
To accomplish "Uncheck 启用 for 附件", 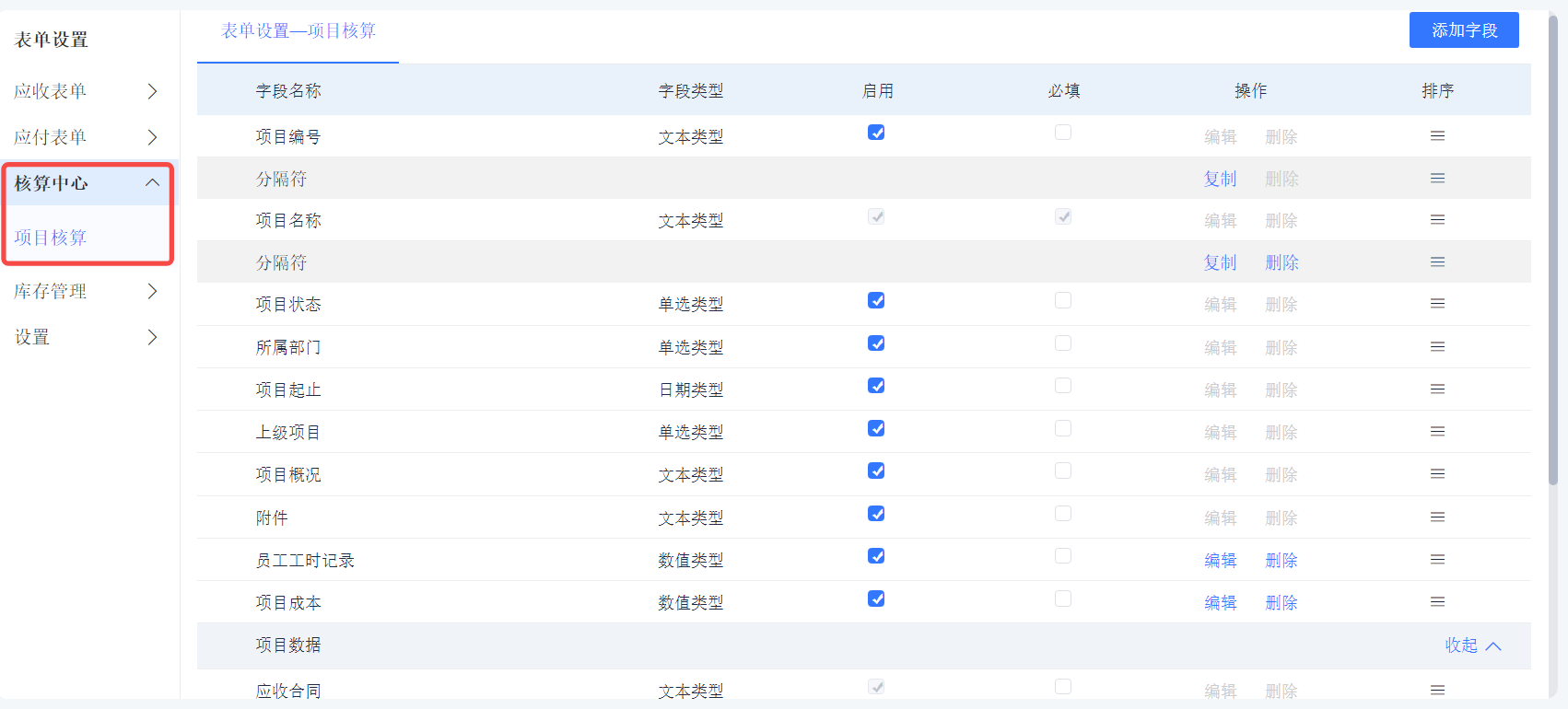I will [x=876, y=514].
